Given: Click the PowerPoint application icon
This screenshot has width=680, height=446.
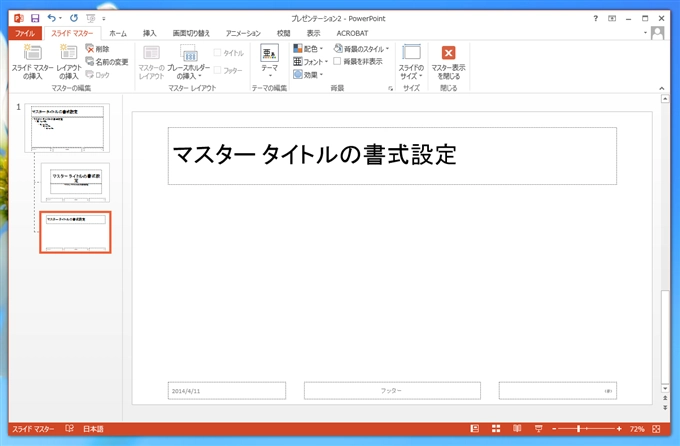Looking at the screenshot, I should coord(19,18).
